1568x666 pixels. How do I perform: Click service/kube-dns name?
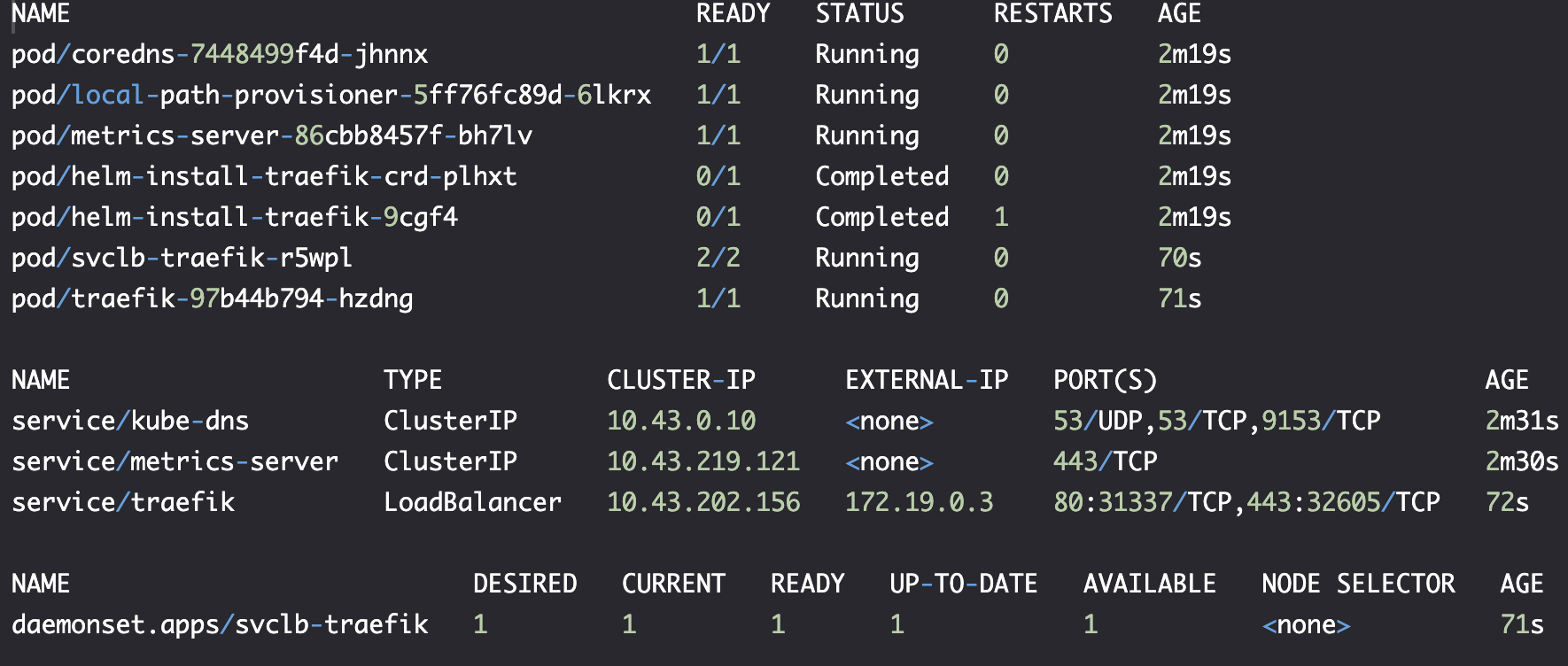(130, 422)
